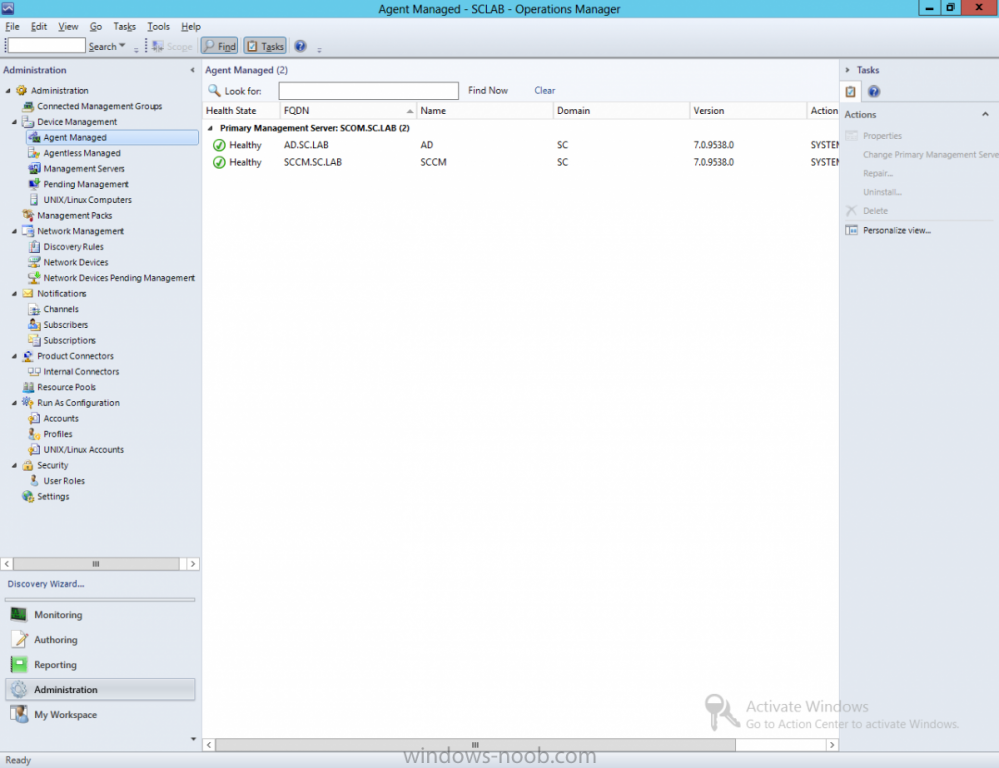The width and height of the screenshot is (999, 768).
Task: Collapse the Administration navigation pane
Action: pos(192,70)
